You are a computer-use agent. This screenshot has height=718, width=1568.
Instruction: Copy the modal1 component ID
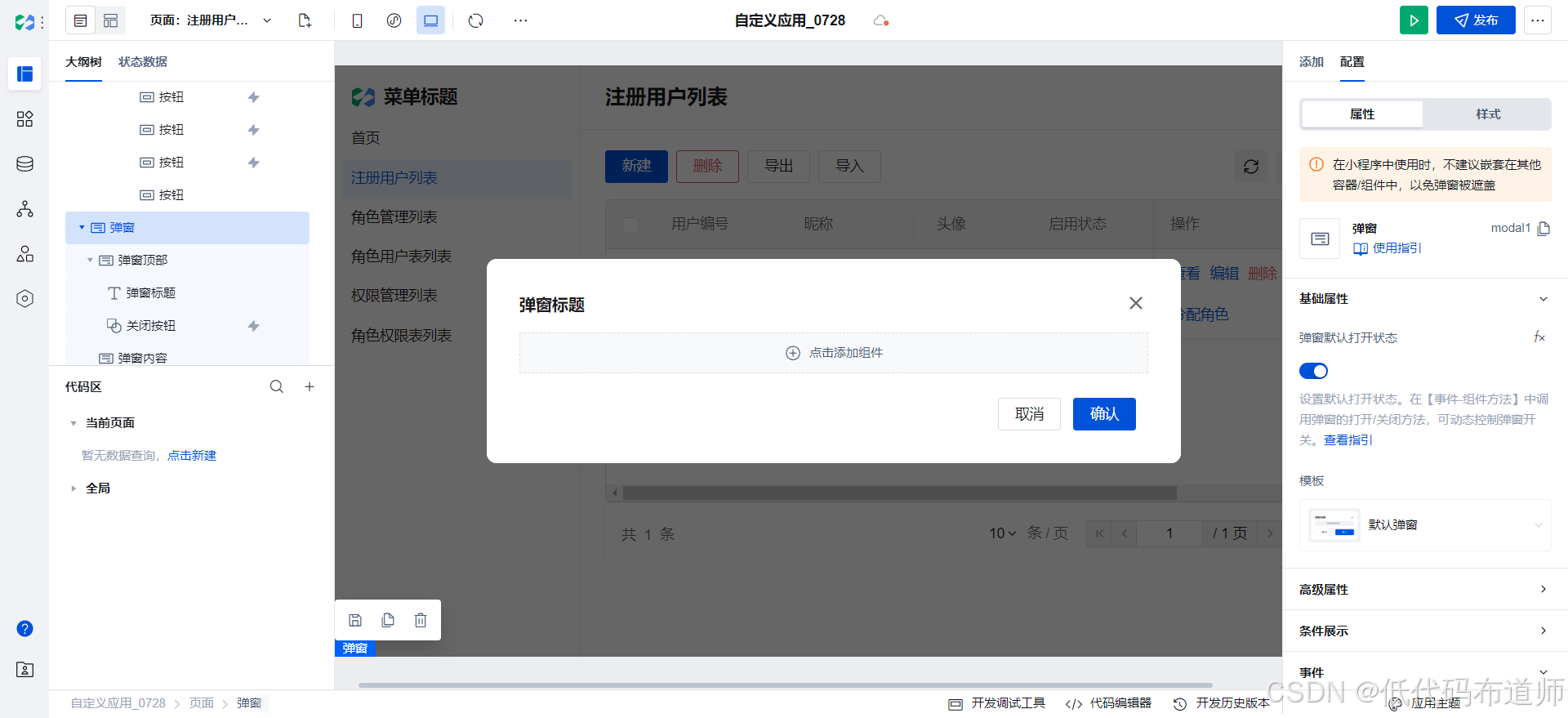[x=1543, y=229]
